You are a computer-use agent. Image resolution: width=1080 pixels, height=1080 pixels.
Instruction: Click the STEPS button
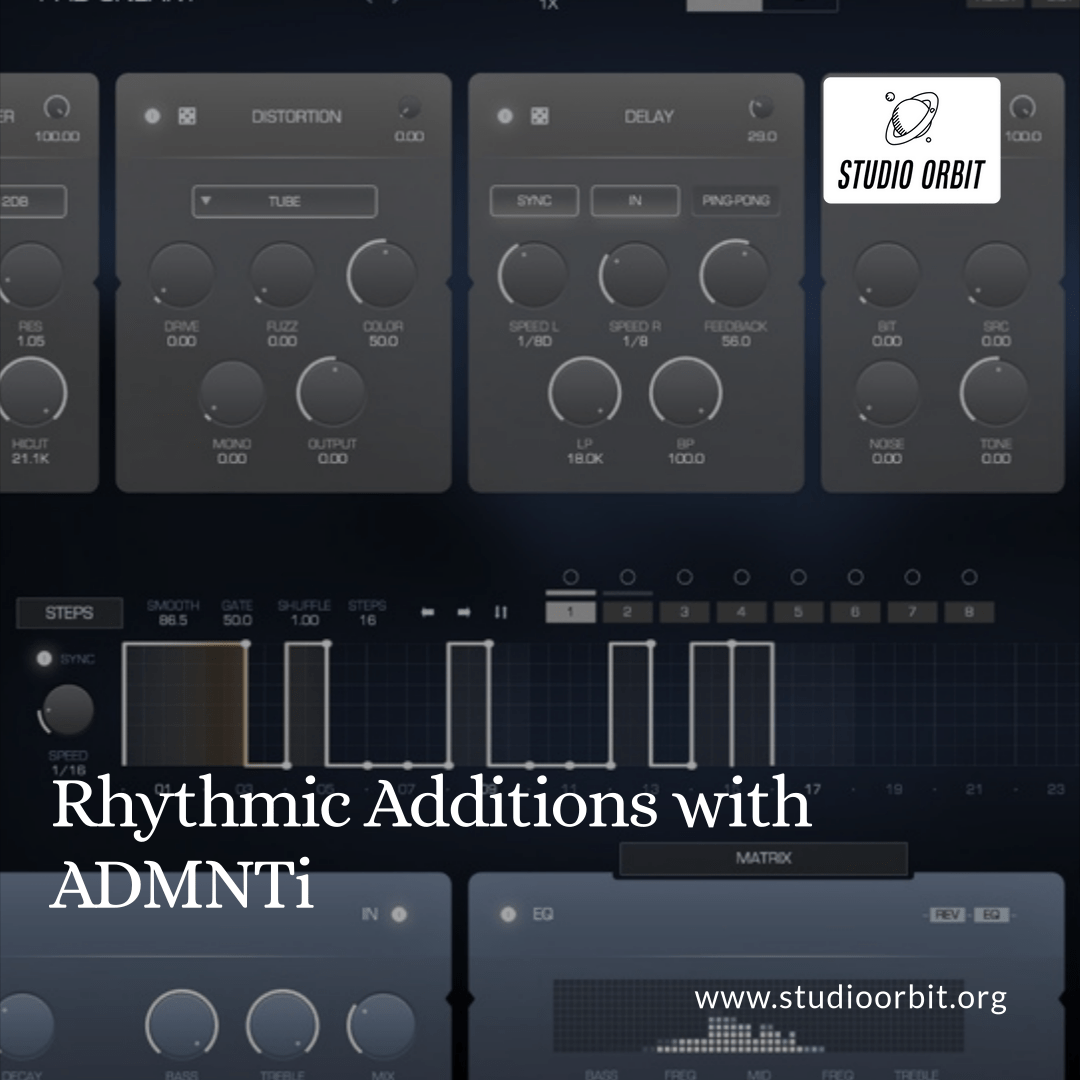point(69,613)
